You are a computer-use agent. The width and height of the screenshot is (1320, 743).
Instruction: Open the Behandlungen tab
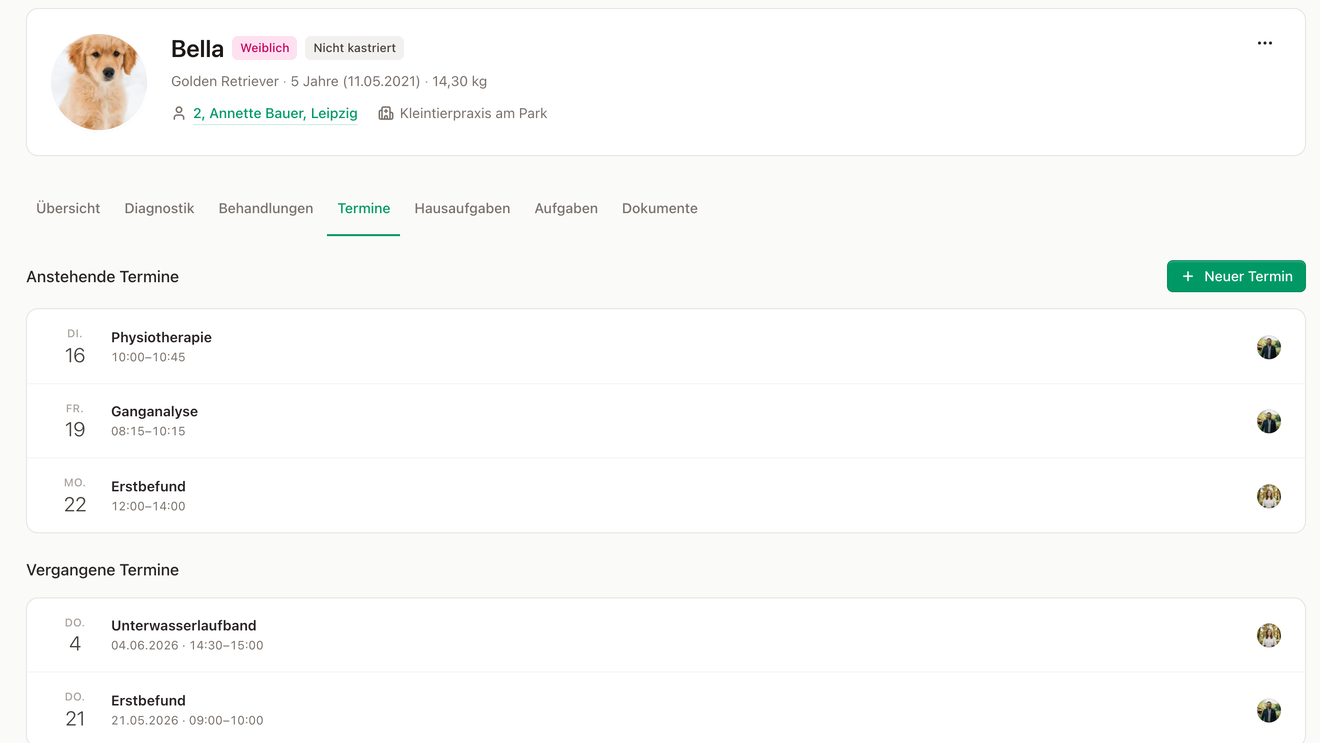(x=266, y=208)
